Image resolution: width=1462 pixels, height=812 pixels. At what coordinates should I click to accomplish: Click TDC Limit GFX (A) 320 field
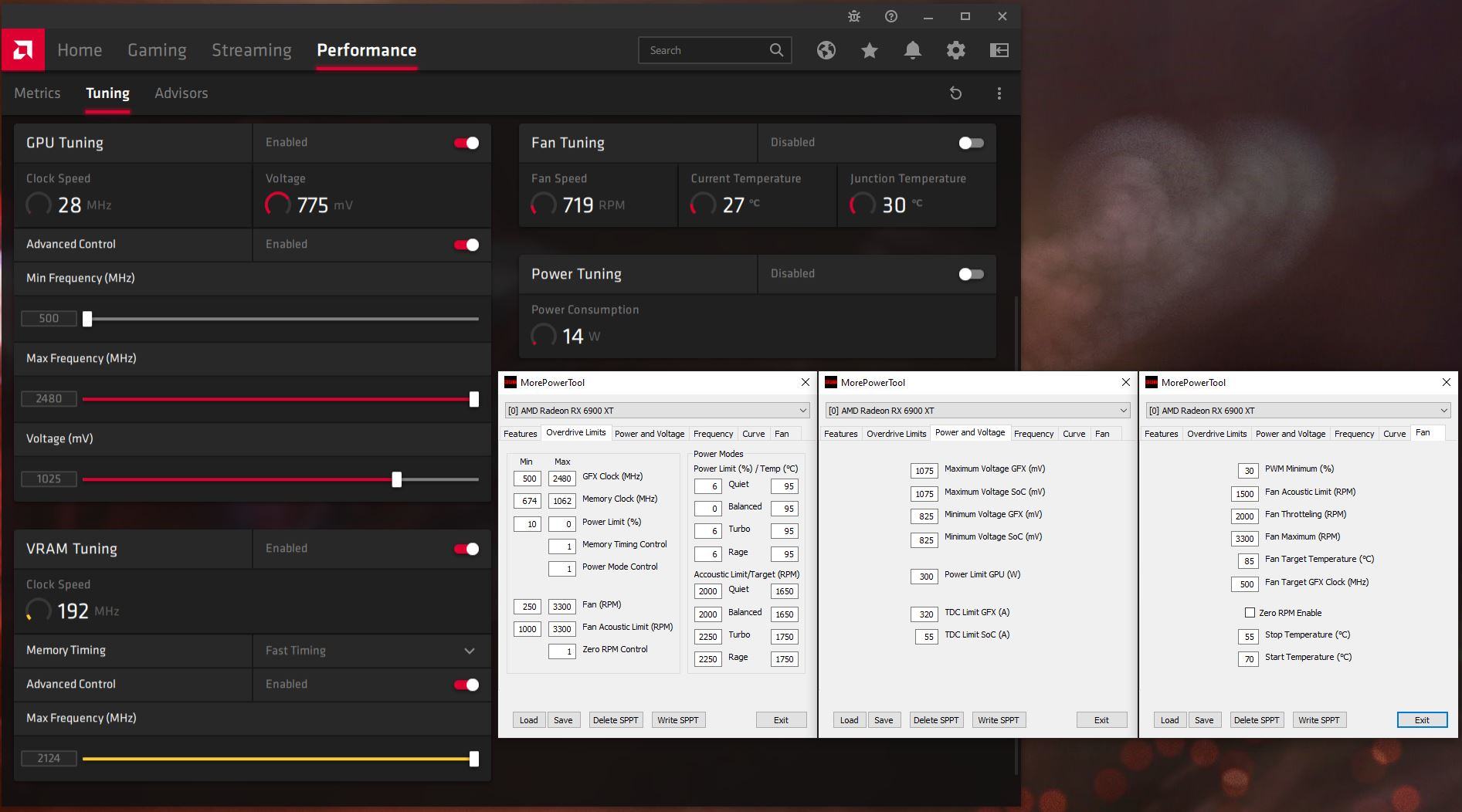click(924, 614)
